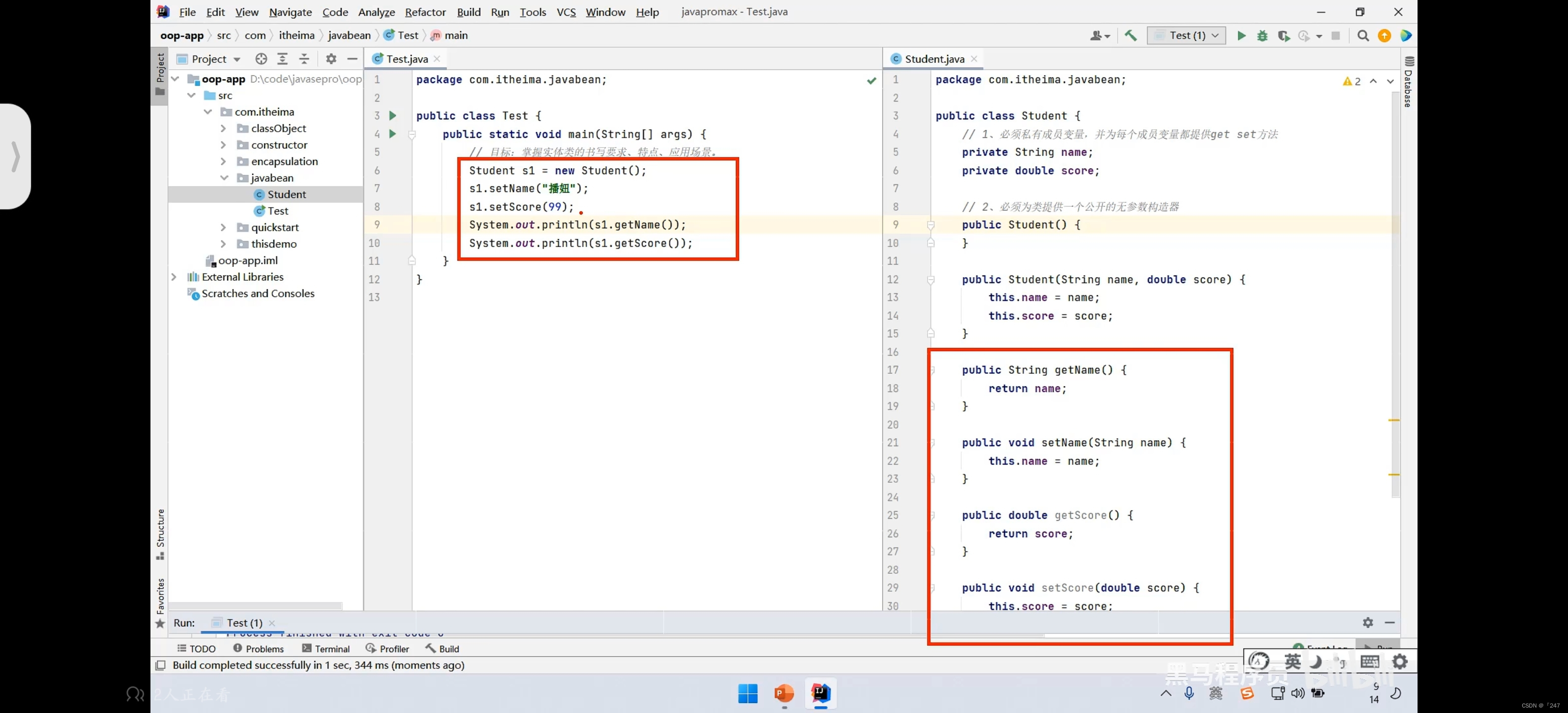This screenshot has height=713, width=1568.
Task: Toggle the Favorites sidebar tool button
Action: click(x=160, y=604)
